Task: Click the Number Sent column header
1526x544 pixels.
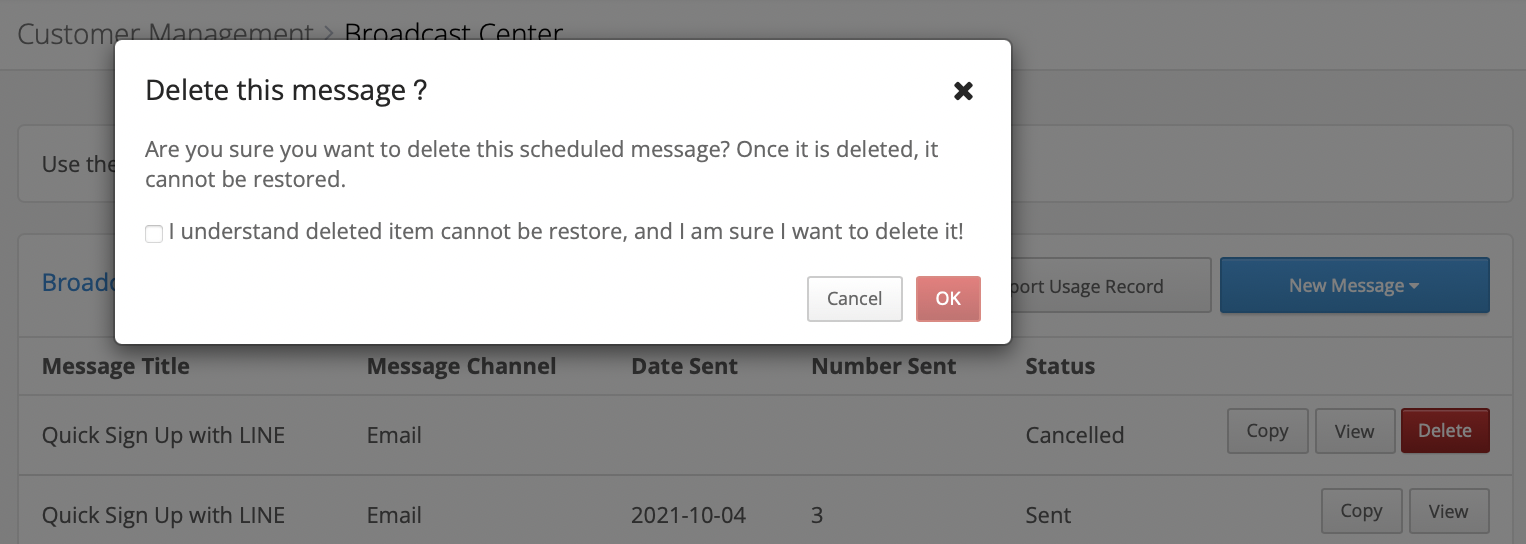Action: click(x=884, y=366)
